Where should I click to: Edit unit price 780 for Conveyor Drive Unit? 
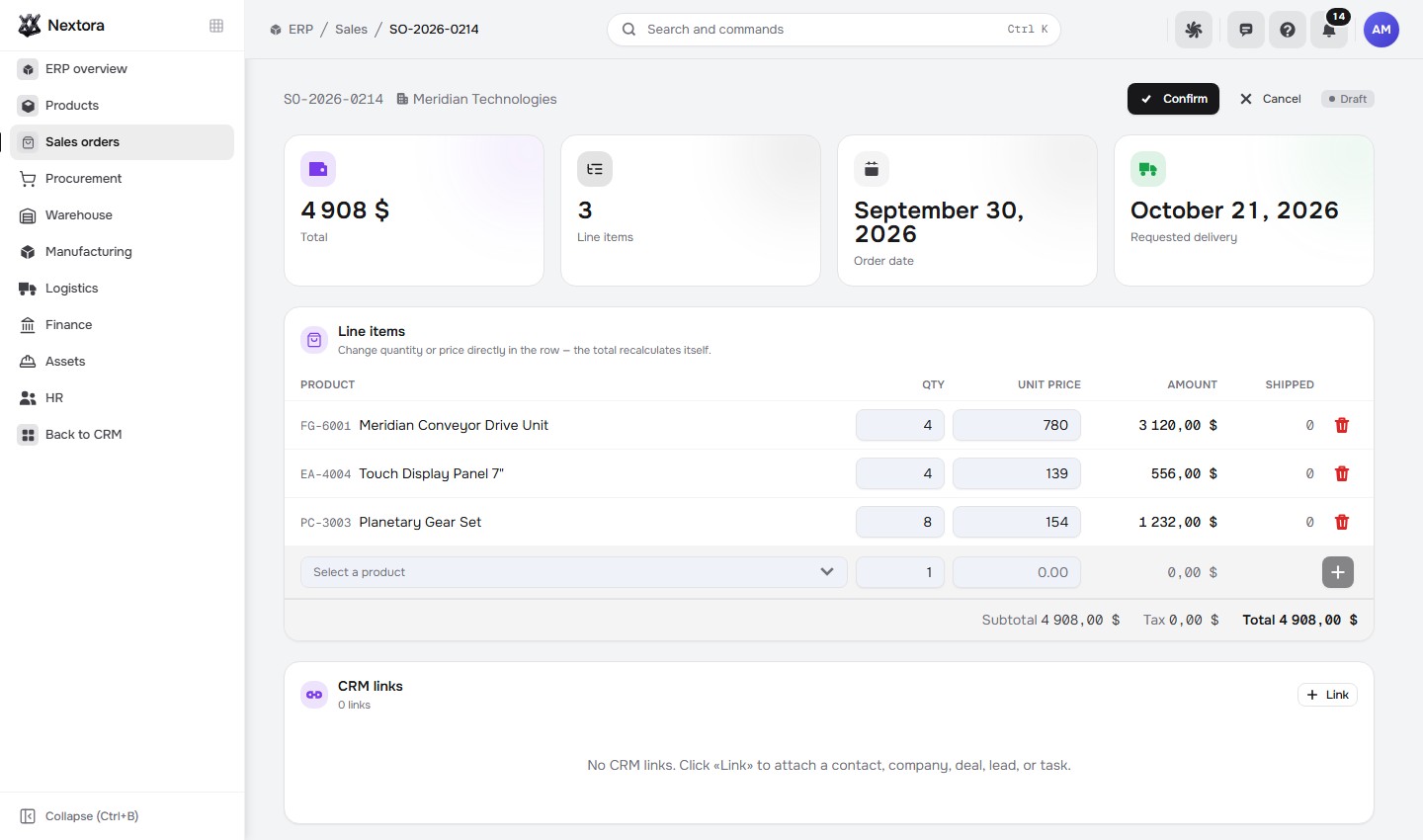(1017, 425)
